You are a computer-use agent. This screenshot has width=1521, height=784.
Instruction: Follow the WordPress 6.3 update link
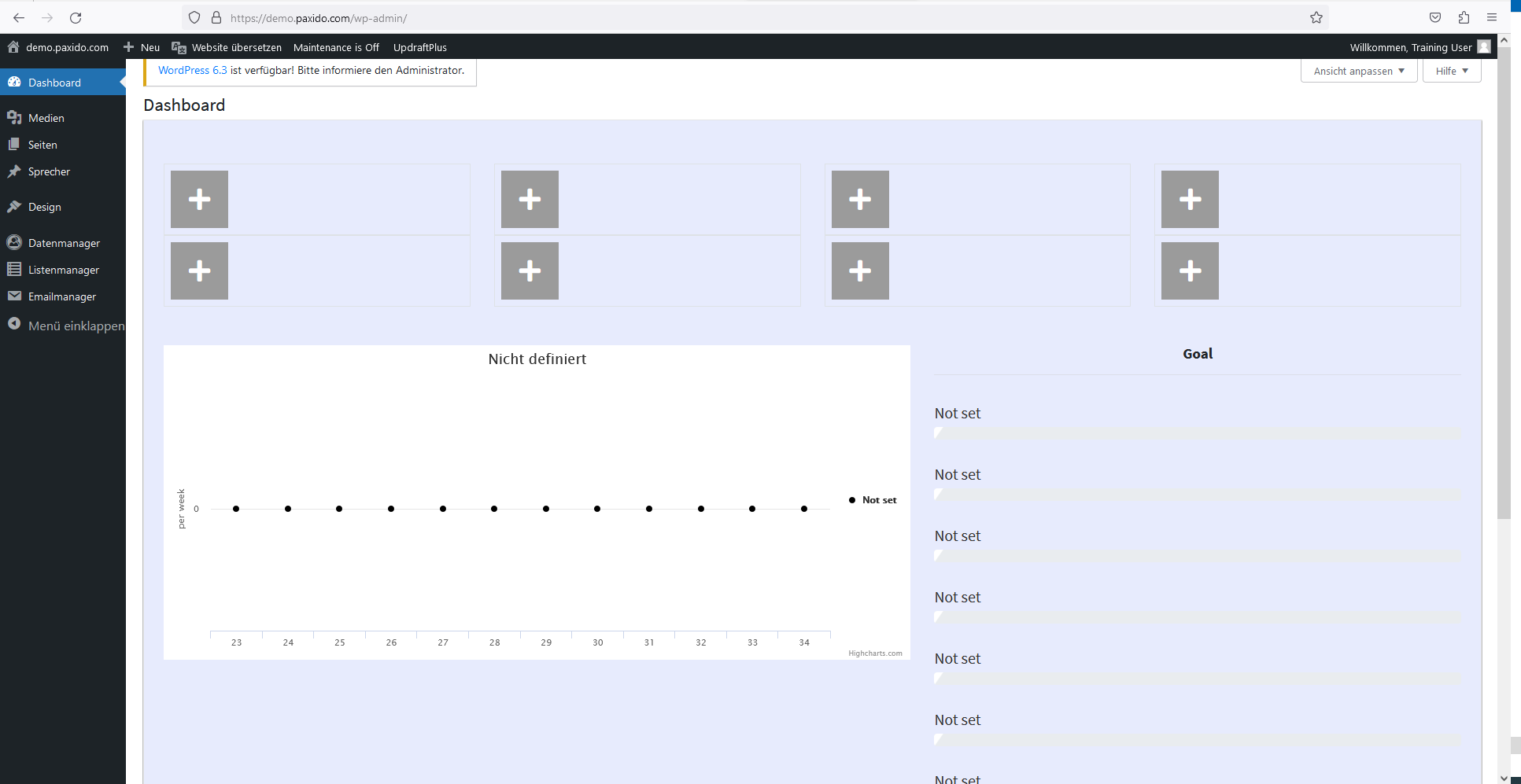pyautogui.click(x=192, y=70)
